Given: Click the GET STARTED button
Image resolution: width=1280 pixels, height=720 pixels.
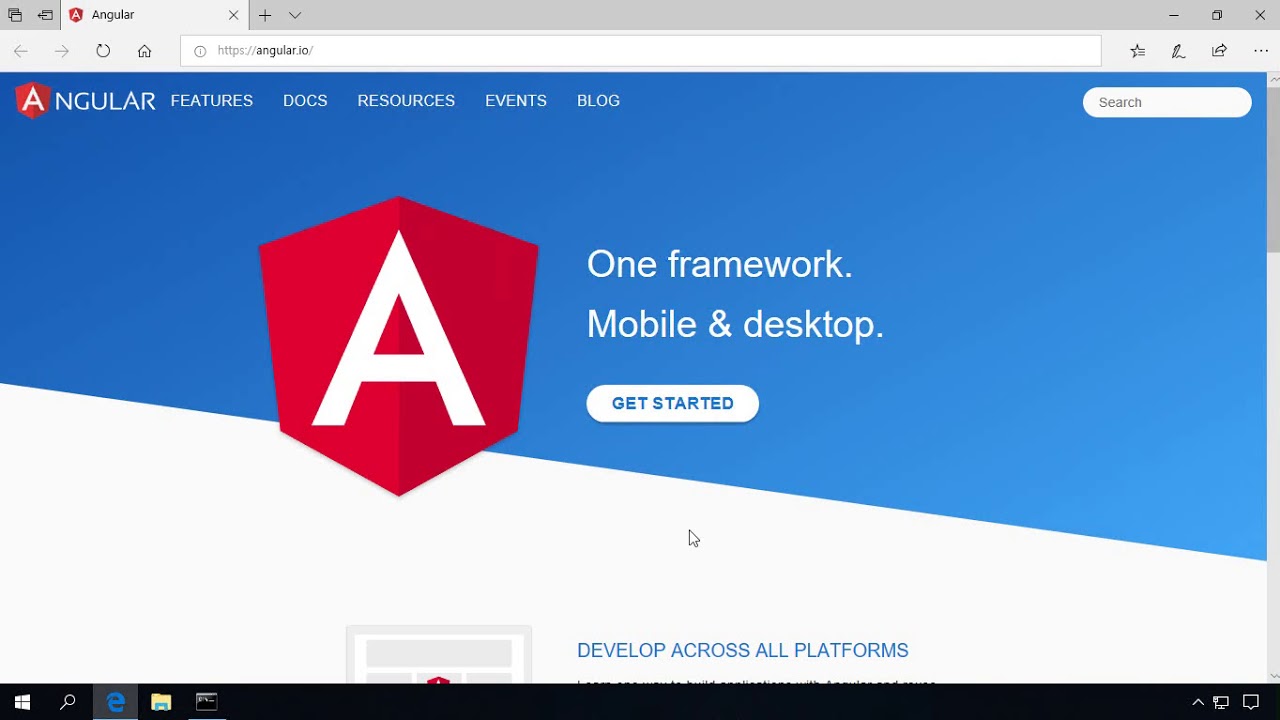Looking at the screenshot, I should (673, 404).
